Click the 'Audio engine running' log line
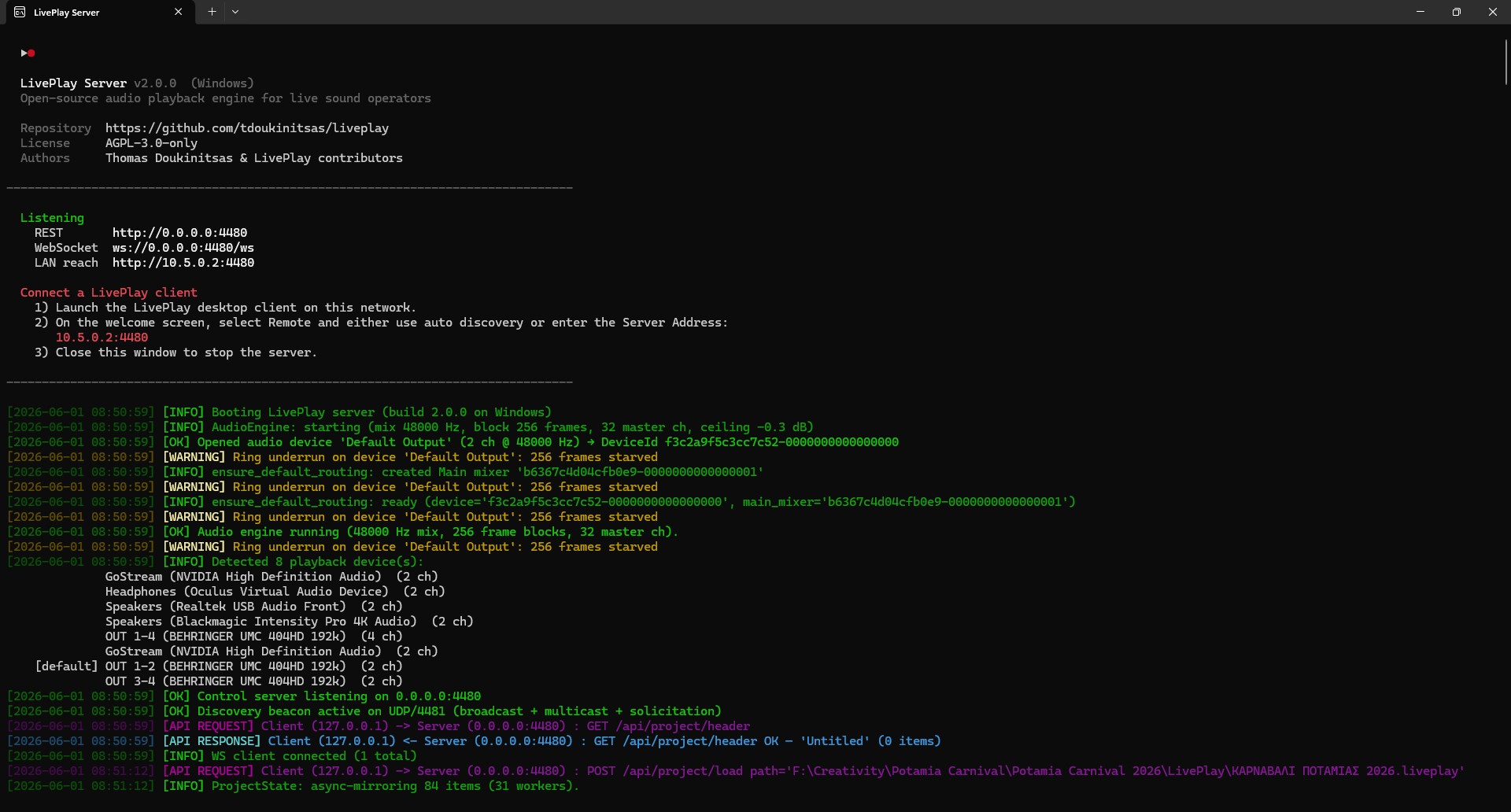 coord(342,531)
